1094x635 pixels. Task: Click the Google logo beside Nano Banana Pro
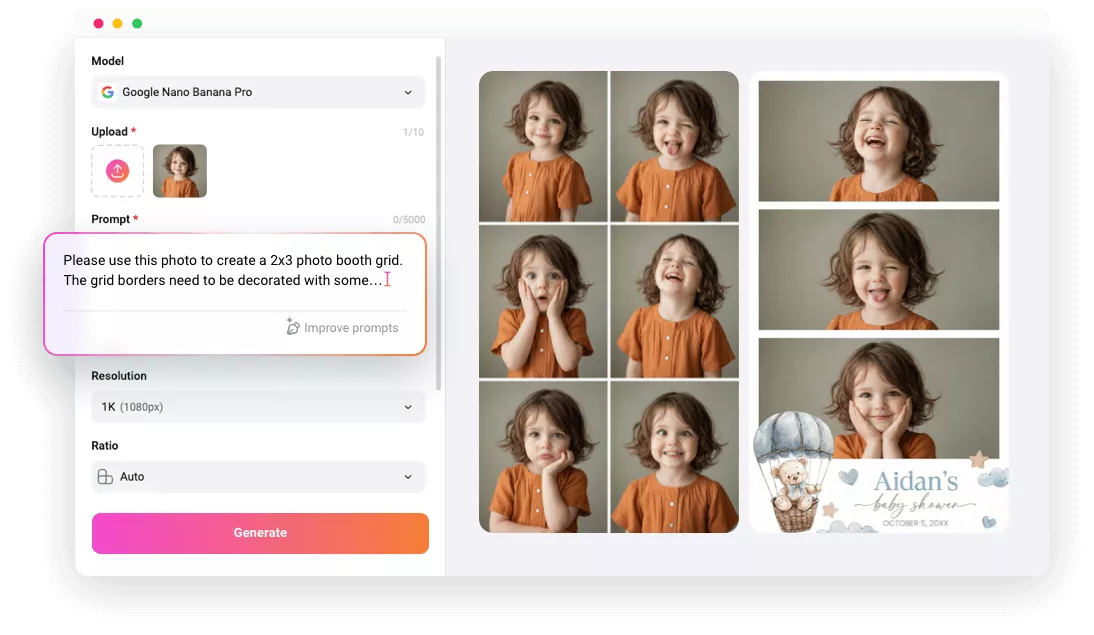pyautogui.click(x=107, y=92)
